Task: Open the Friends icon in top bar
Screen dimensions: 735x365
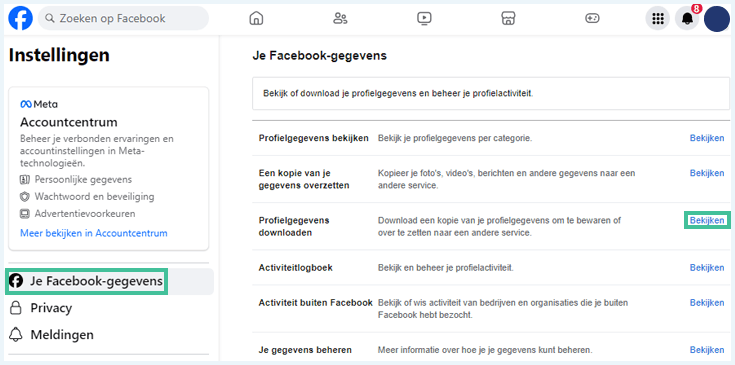Action: 340,18
